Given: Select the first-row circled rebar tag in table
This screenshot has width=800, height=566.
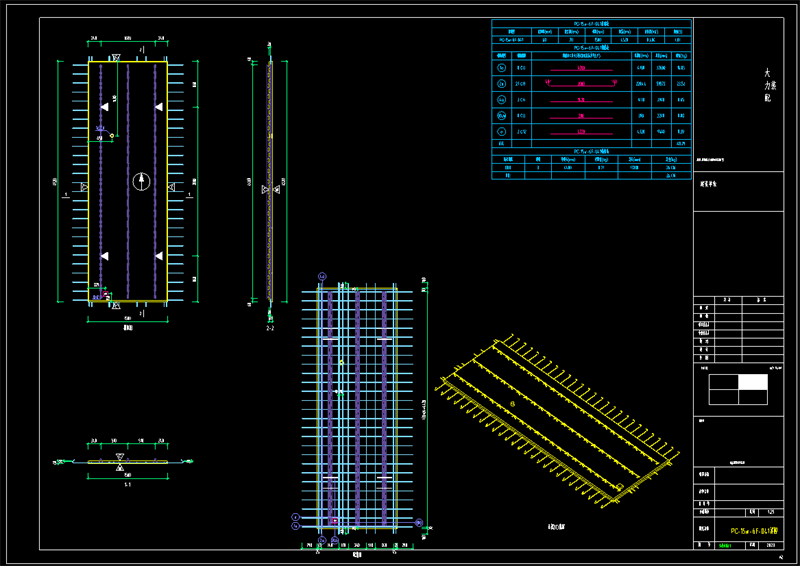Looking at the screenshot, I should tap(502, 67).
